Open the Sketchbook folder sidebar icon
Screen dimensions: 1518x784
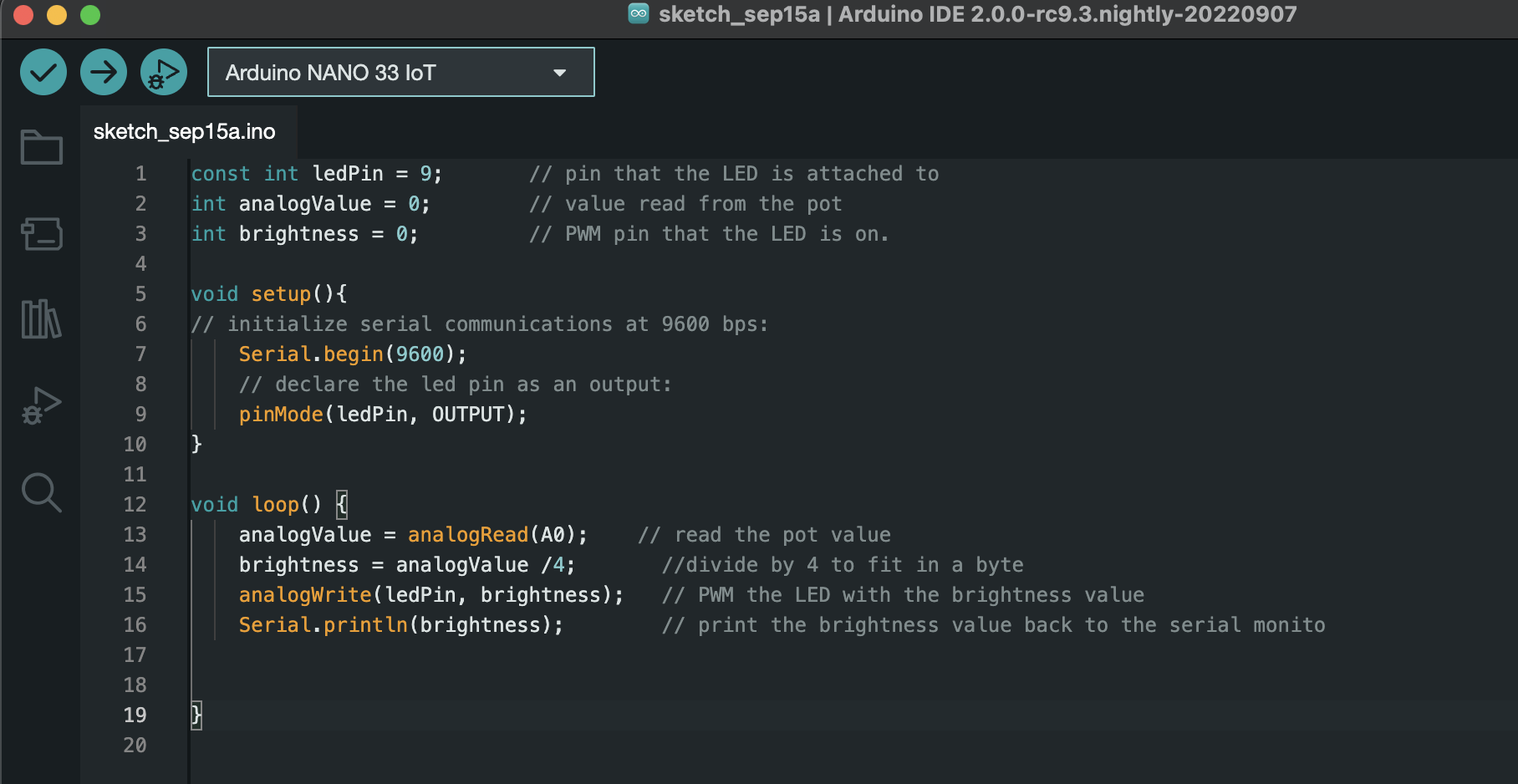click(42, 148)
